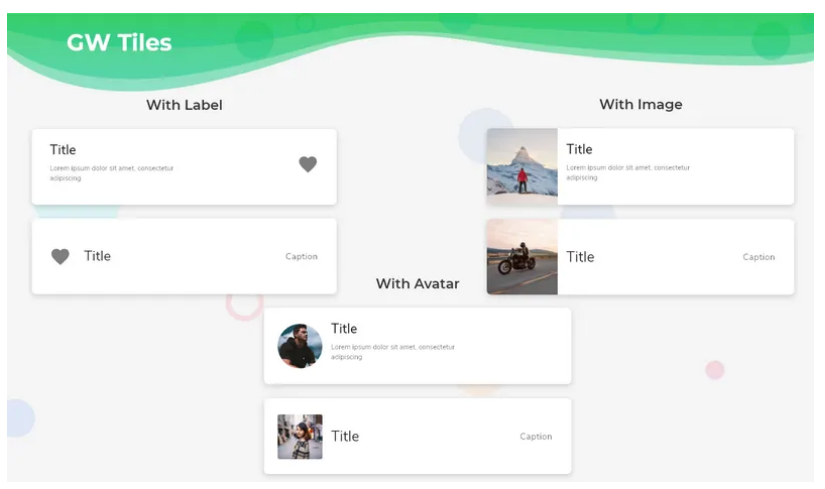Image resolution: width=825 pixels, height=489 pixels.
Task: Click Title beside the motorcycle image
Action: tap(580, 257)
